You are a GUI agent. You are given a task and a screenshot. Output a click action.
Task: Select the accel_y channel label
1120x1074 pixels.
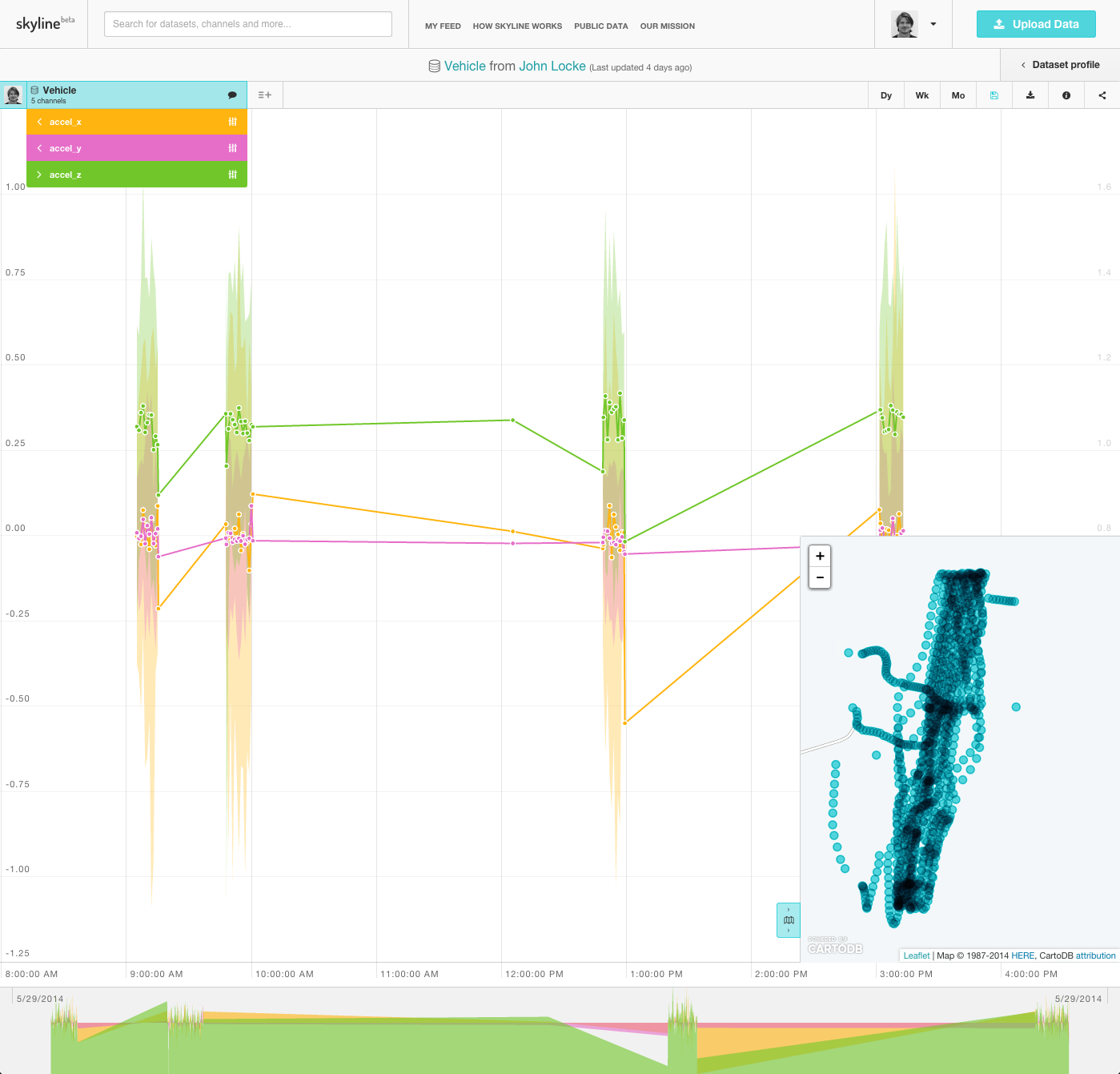tap(66, 148)
